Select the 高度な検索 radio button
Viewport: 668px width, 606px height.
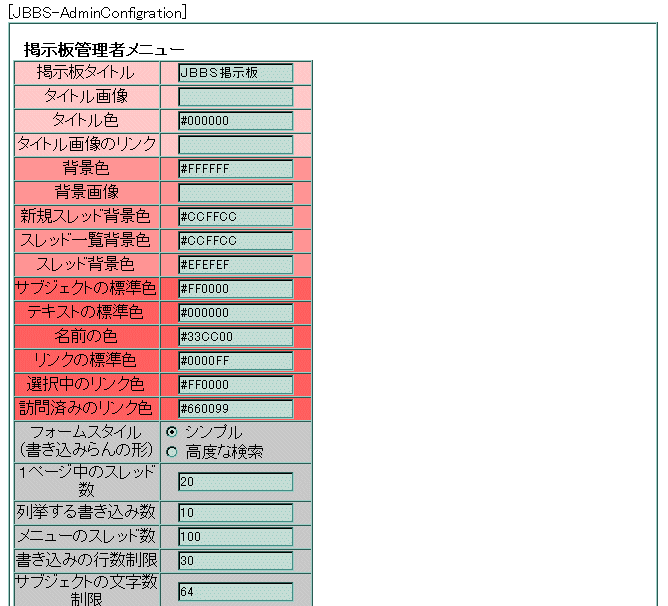tap(171, 452)
